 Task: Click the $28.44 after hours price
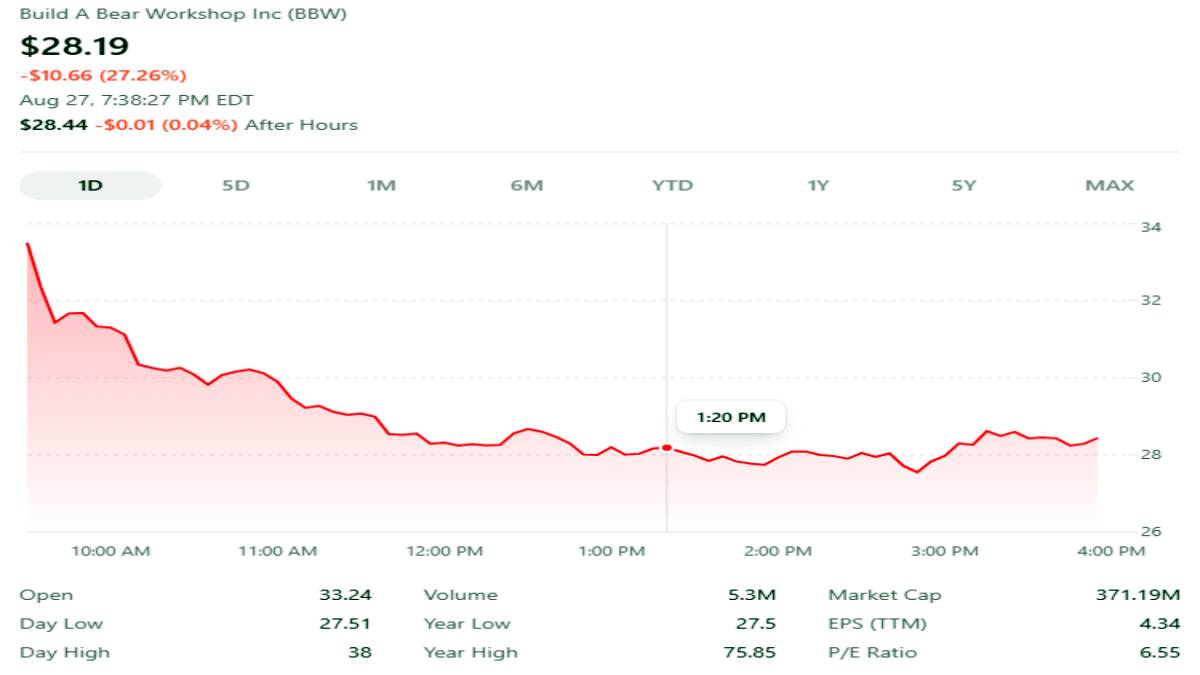(x=54, y=125)
